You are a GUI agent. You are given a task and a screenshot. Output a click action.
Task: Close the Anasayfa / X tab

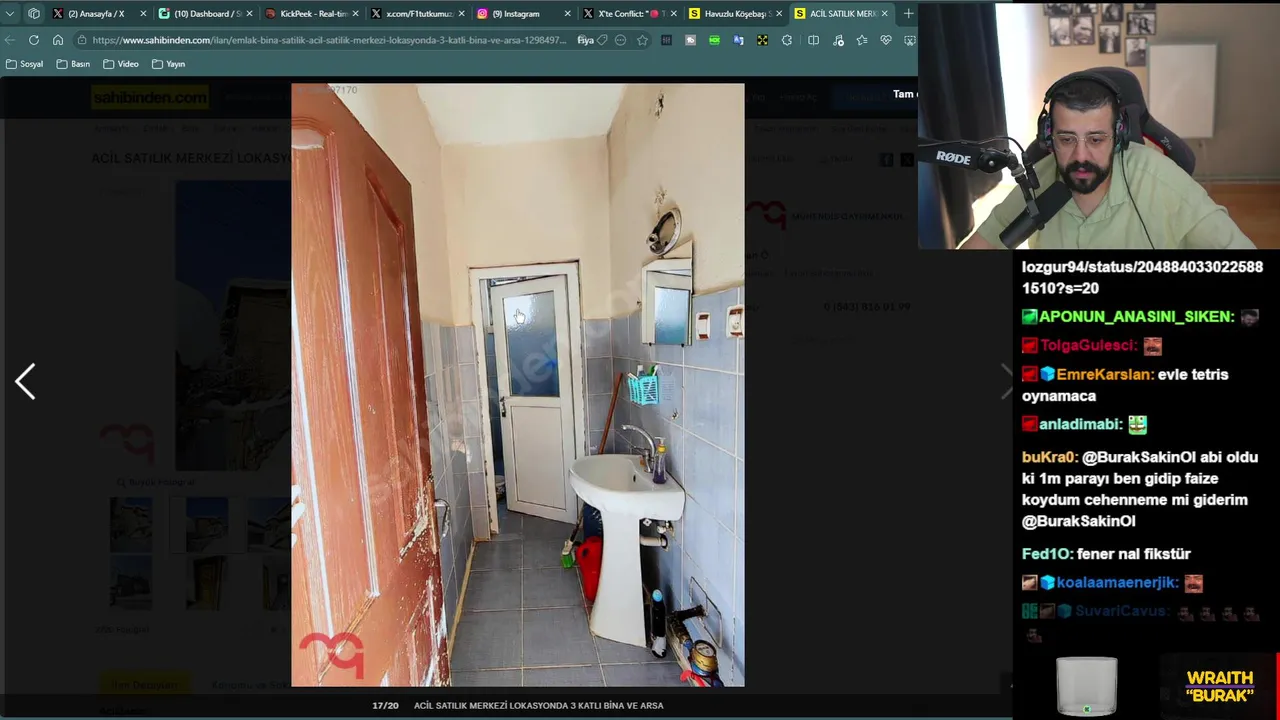point(143,13)
